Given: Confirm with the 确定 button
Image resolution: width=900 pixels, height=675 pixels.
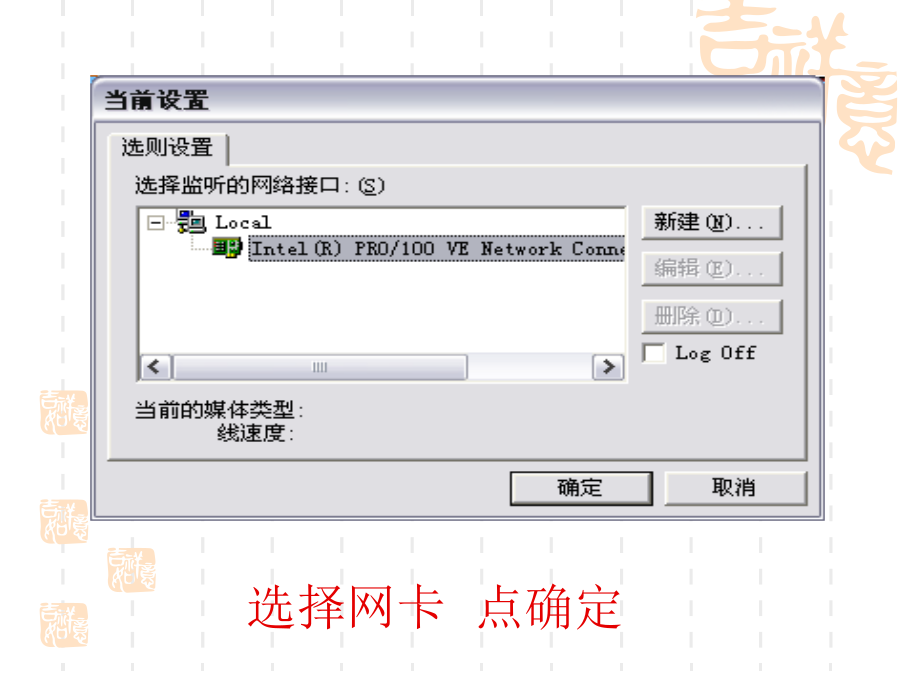Looking at the screenshot, I should pos(581,488).
